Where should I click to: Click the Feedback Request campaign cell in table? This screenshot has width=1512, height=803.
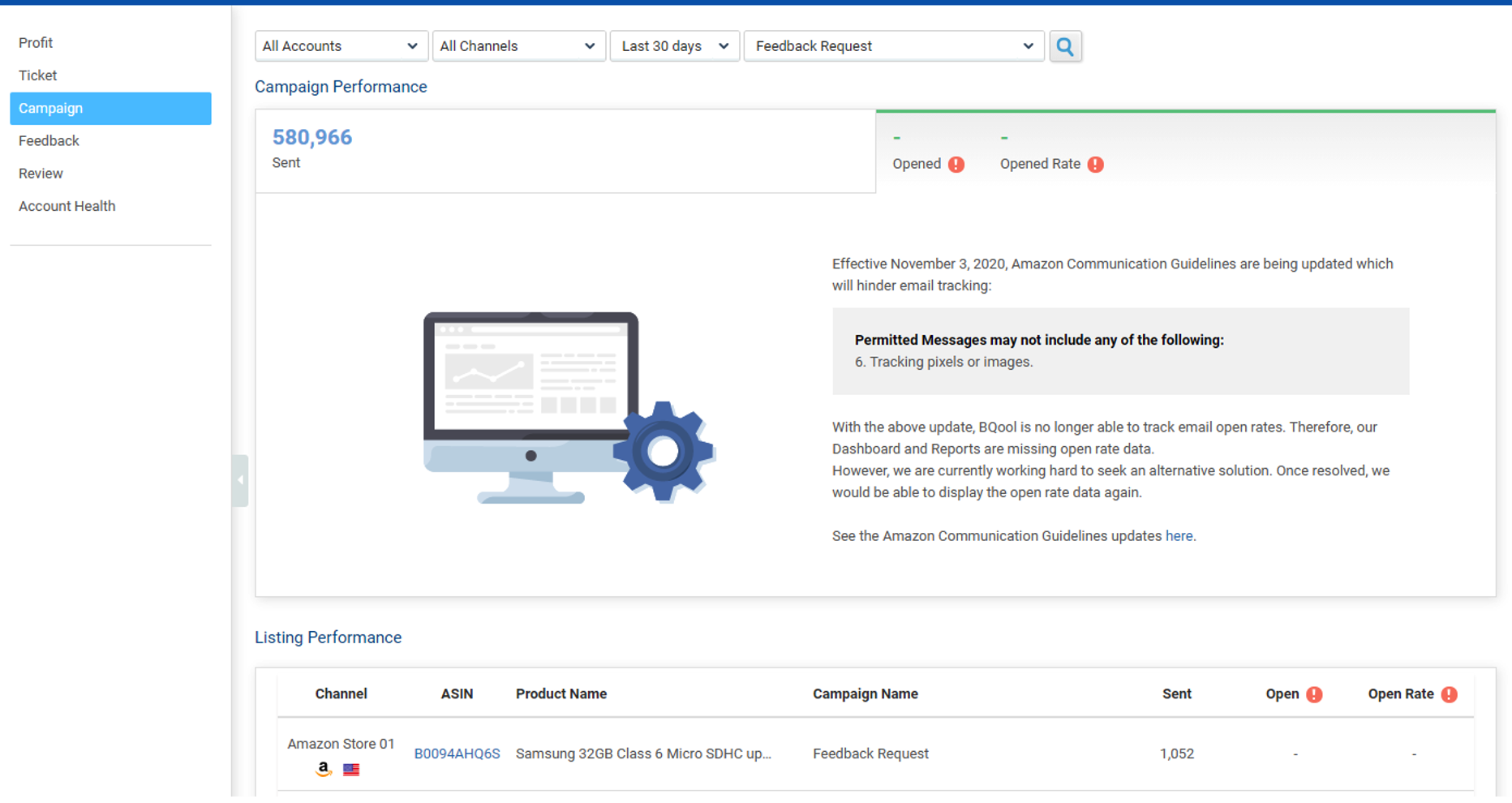[870, 754]
